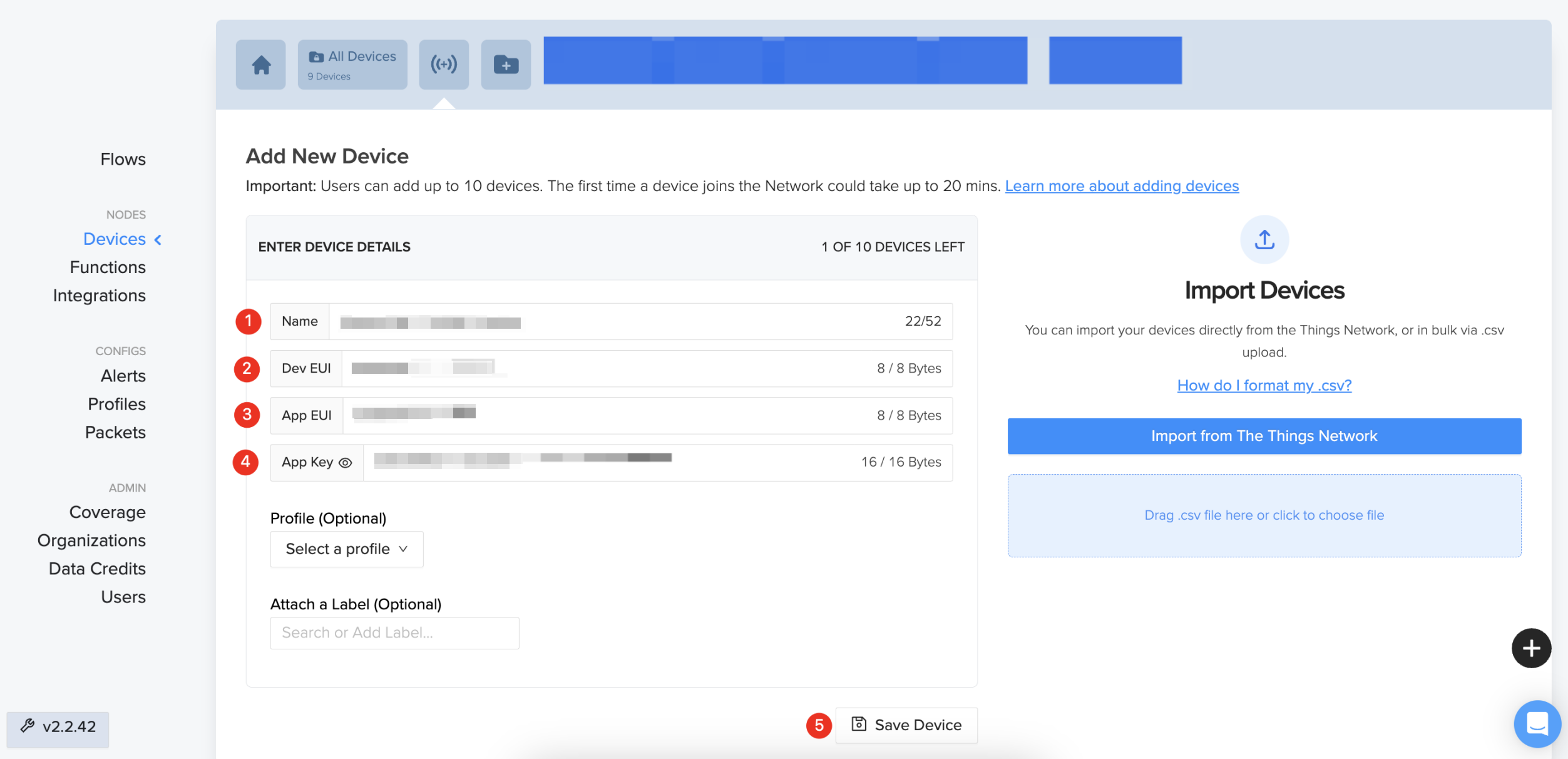Toggle App Key visibility eye icon
Screen dimensions: 1568x759
[x=346, y=463]
